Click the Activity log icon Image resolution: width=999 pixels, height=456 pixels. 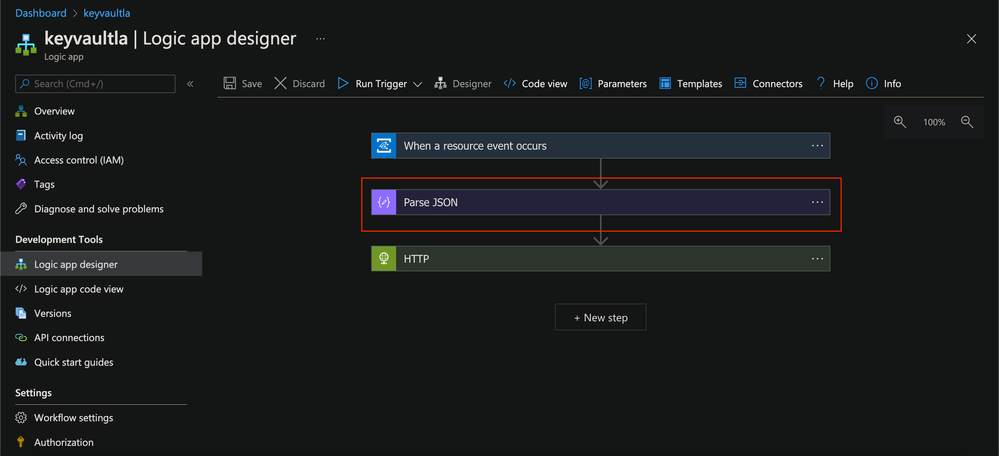(21, 136)
